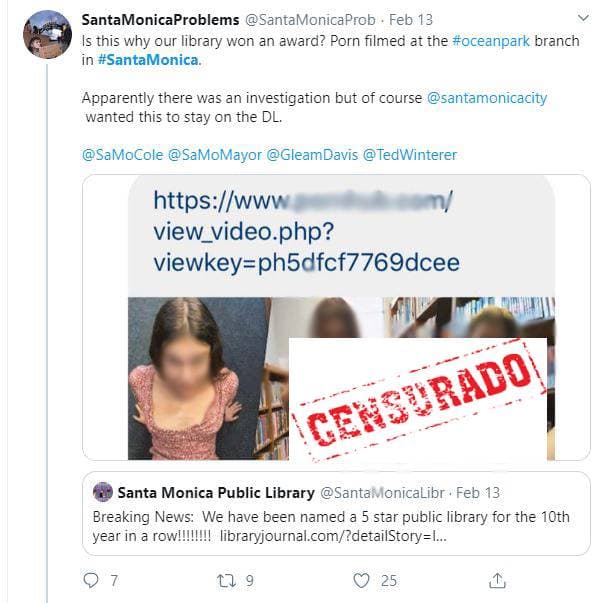
Task: Open the @santamonicacity mention
Action: point(487,98)
